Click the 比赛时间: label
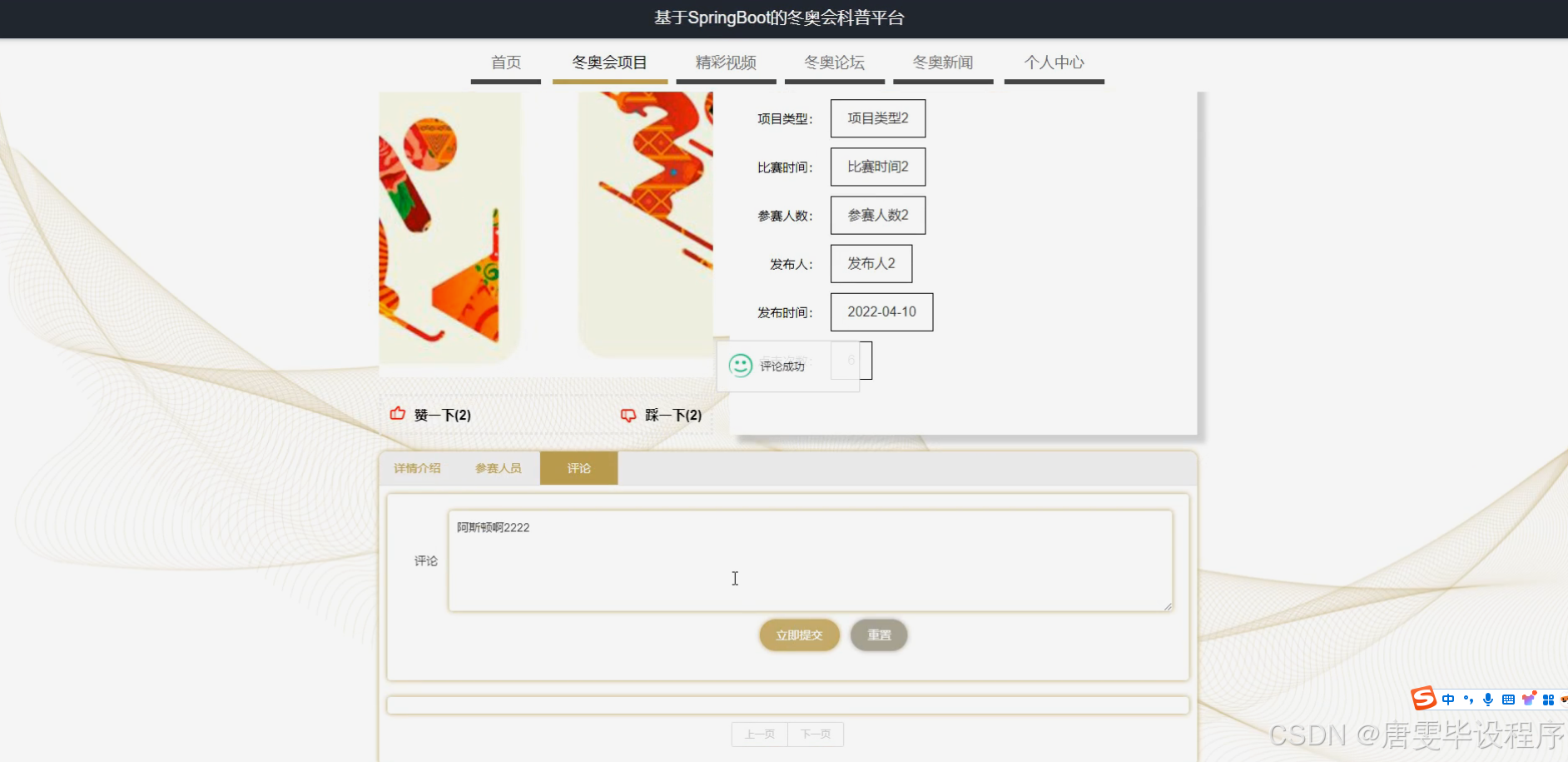1568x762 pixels. tap(785, 167)
